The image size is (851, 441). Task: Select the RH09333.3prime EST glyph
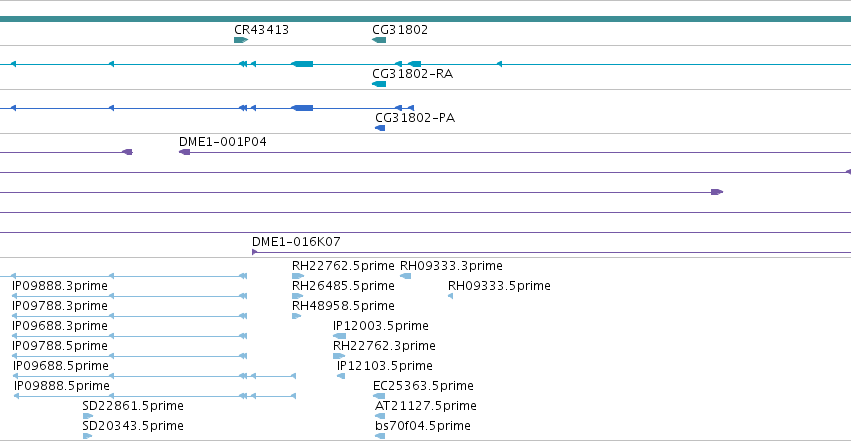405,276
